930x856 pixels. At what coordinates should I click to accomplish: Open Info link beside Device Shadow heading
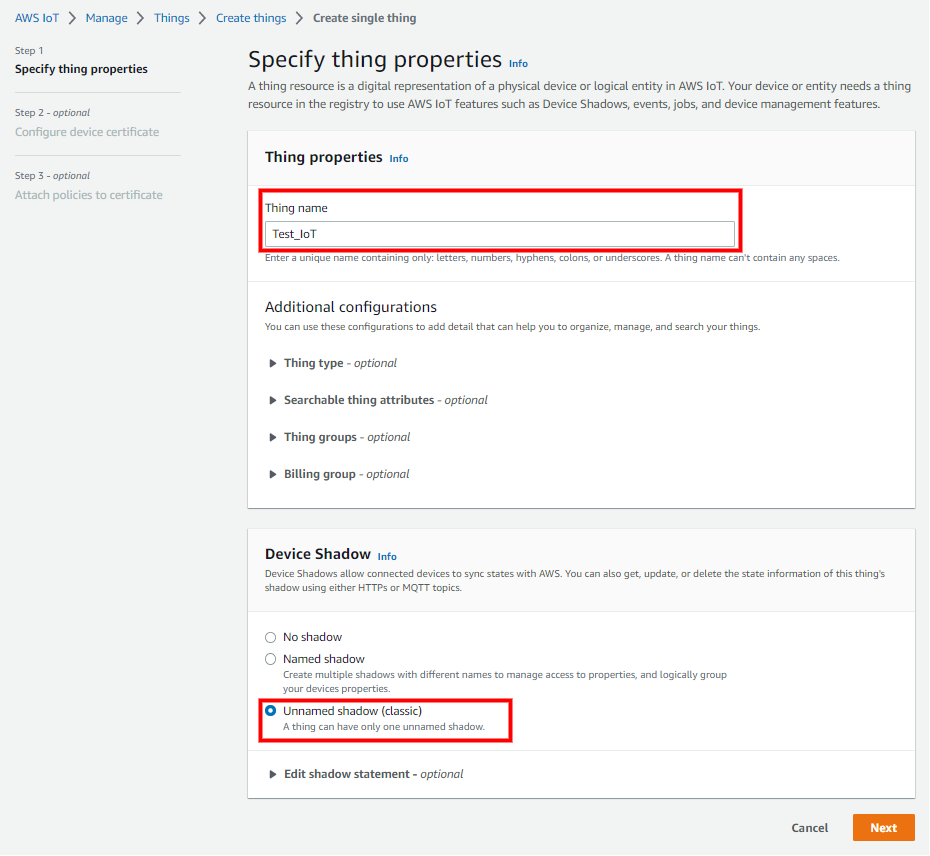(x=387, y=556)
